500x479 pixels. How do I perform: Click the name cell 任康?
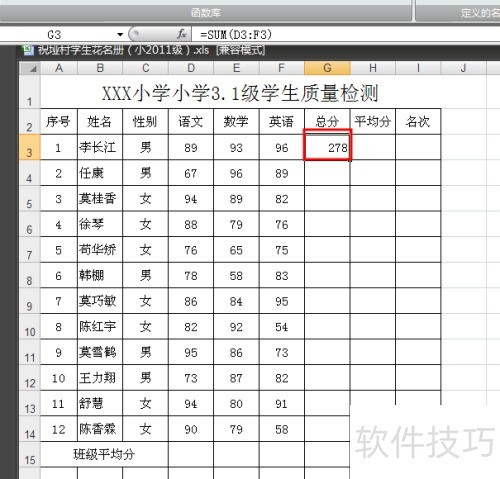click(x=100, y=173)
